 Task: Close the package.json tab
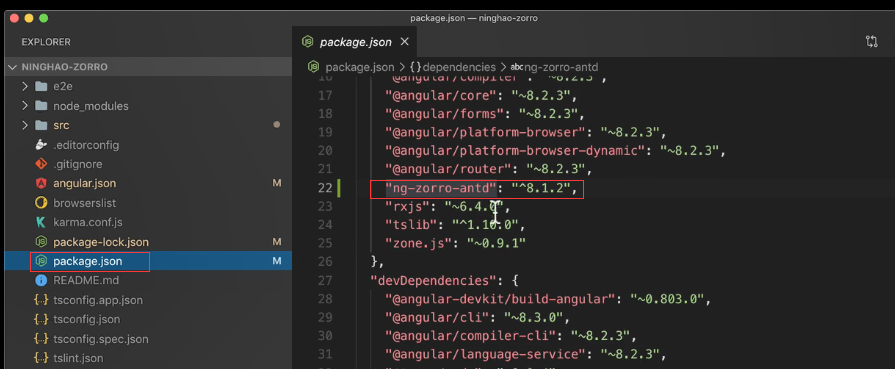[x=405, y=42]
